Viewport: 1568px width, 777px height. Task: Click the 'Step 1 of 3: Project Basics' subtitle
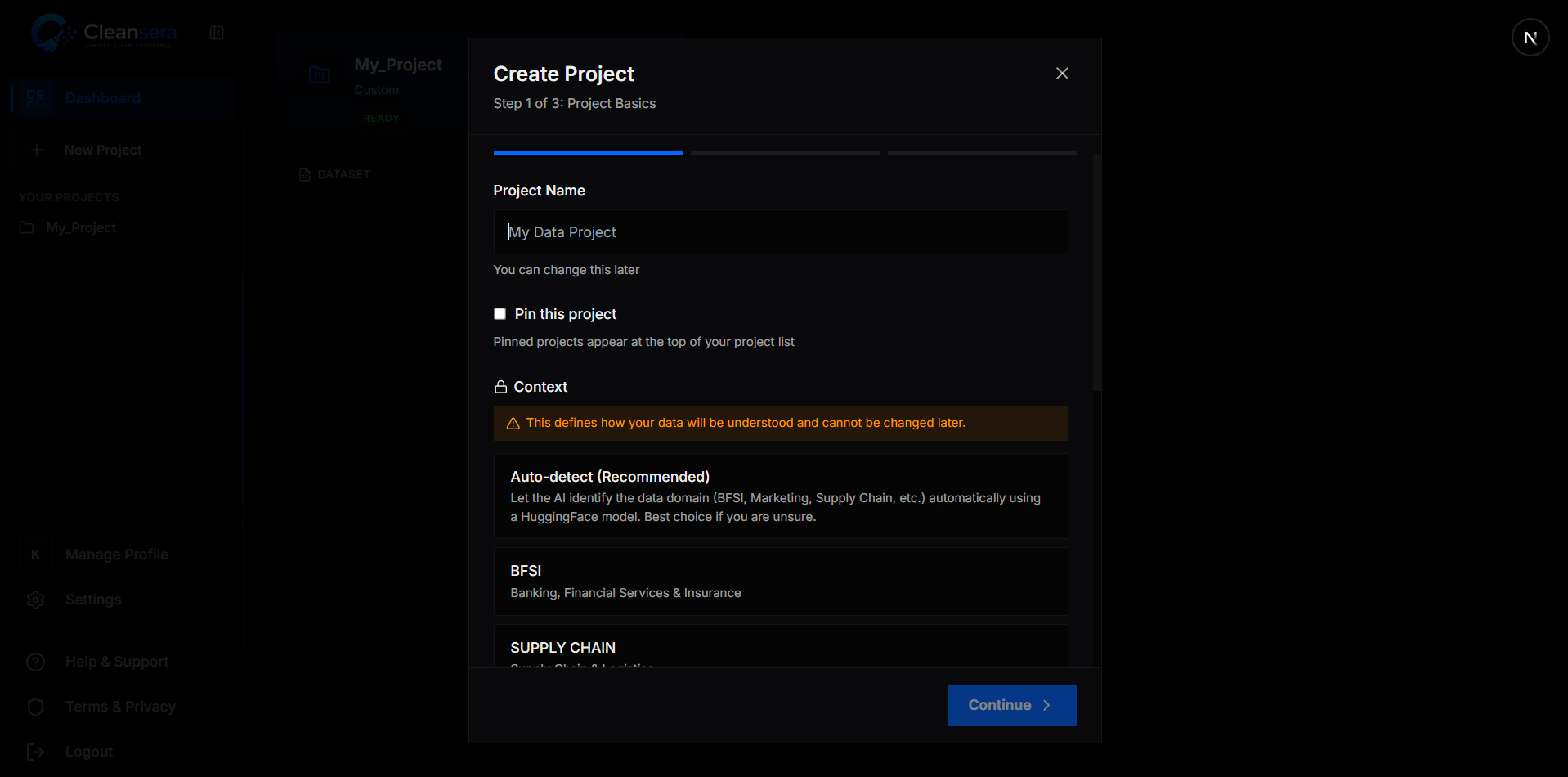pos(575,103)
